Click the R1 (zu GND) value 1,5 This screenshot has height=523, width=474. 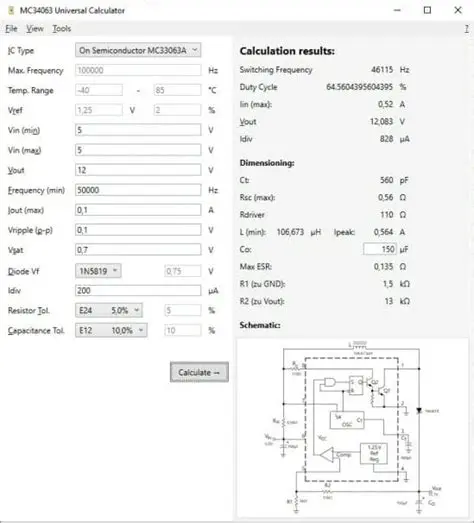(388, 284)
